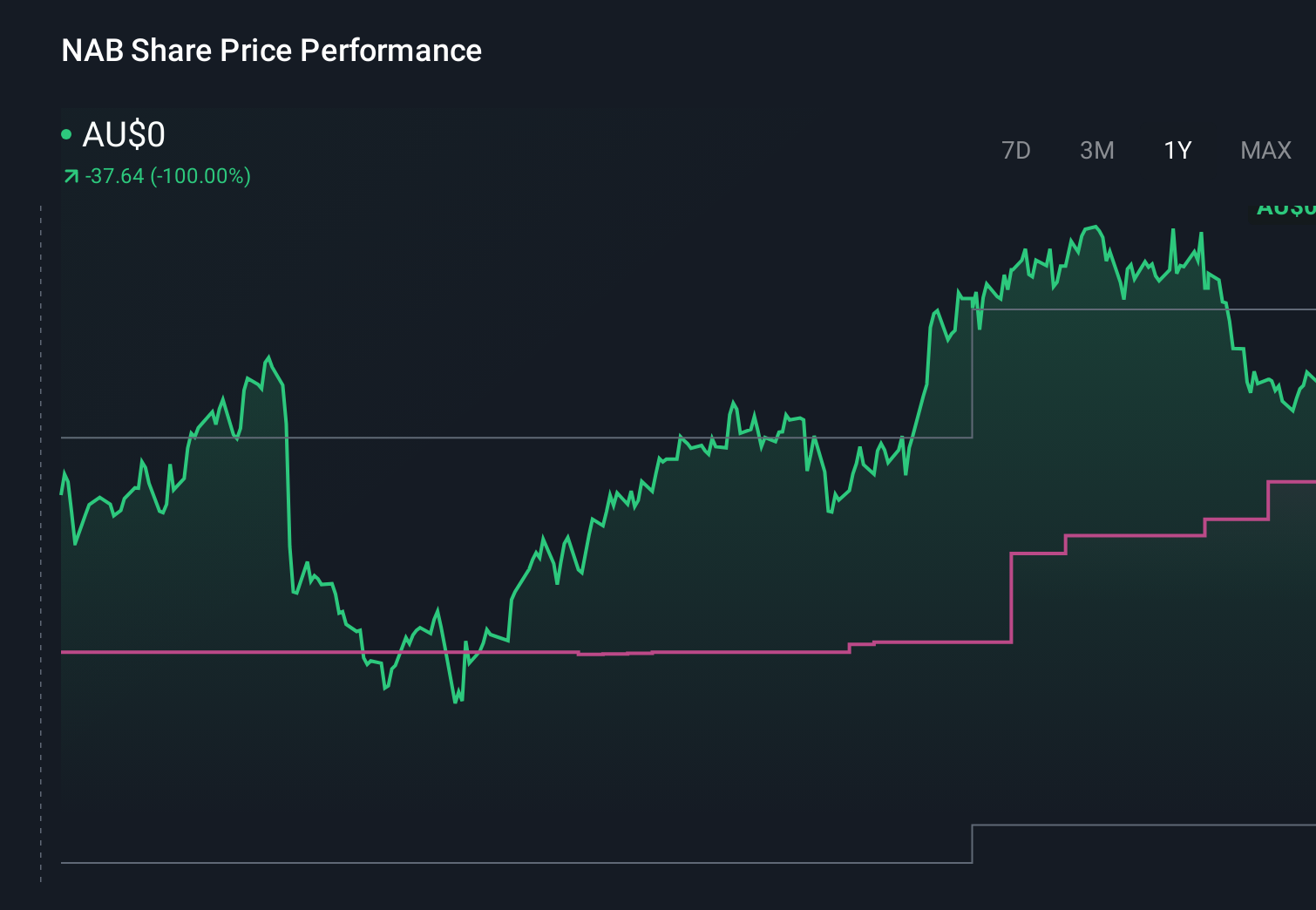Screen dimensions: 1316x910
Task: Select the AU$0 price label
Action: pos(125,135)
